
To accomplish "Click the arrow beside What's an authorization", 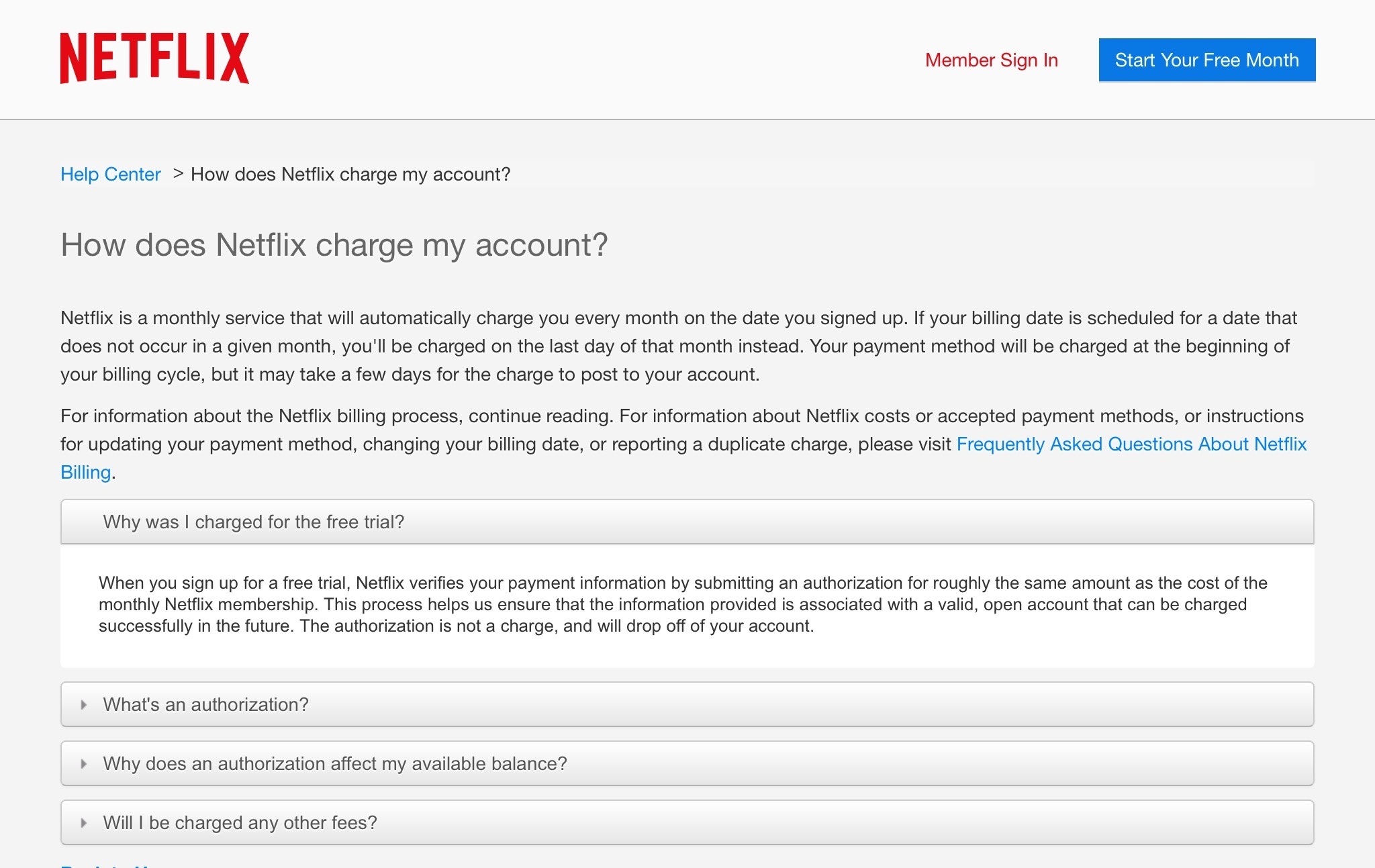I will coord(84,705).
